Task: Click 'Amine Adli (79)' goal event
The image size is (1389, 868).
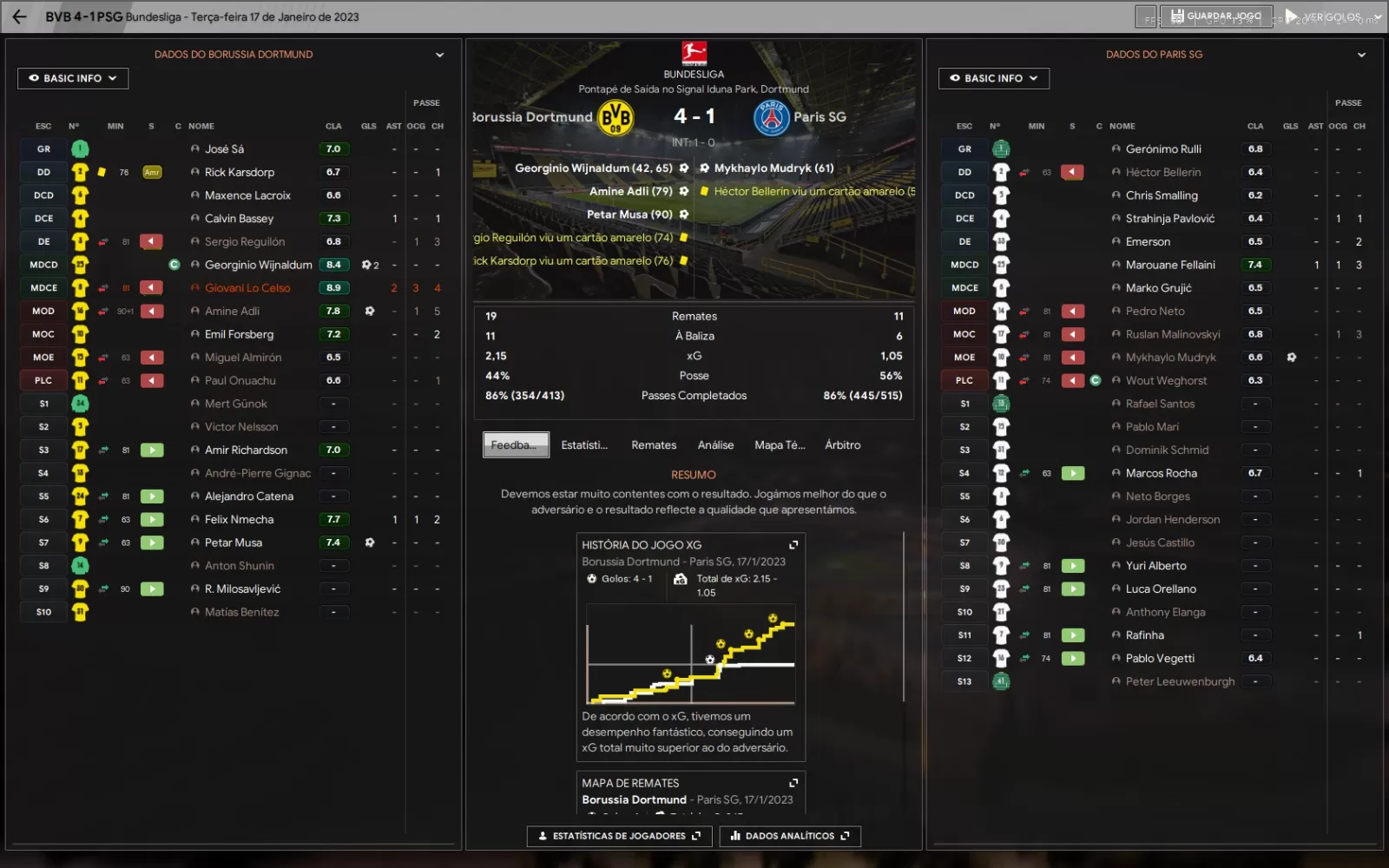Action: pyautogui.click(x=631, y=191)
